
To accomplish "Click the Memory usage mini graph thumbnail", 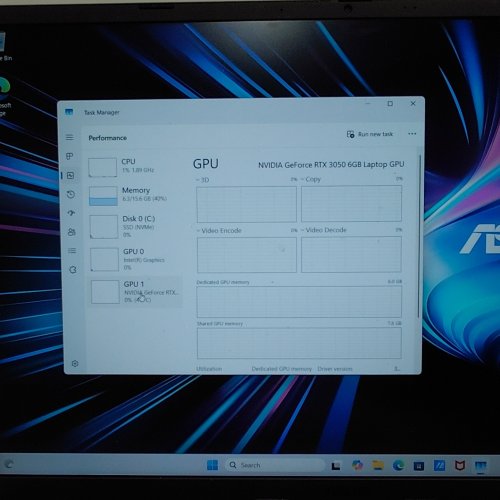I will click(103, 196).
